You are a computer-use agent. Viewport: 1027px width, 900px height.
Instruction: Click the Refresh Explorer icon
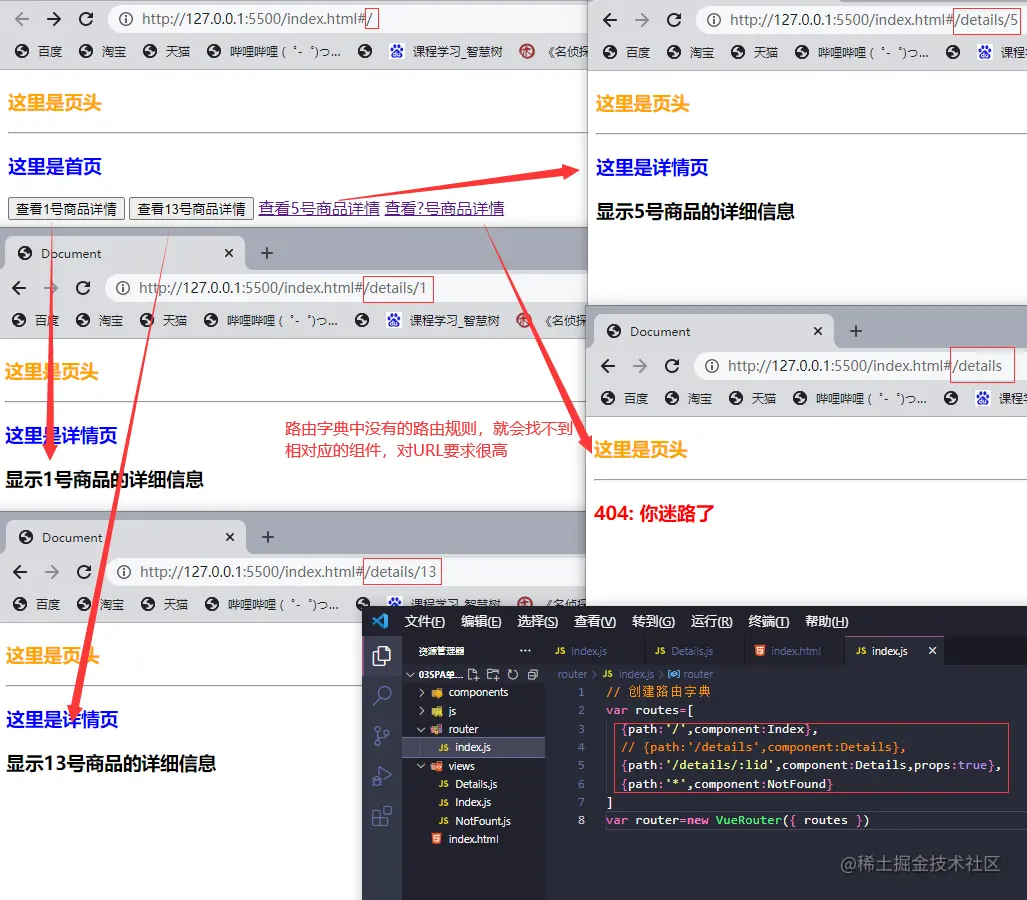coord(514,674)
